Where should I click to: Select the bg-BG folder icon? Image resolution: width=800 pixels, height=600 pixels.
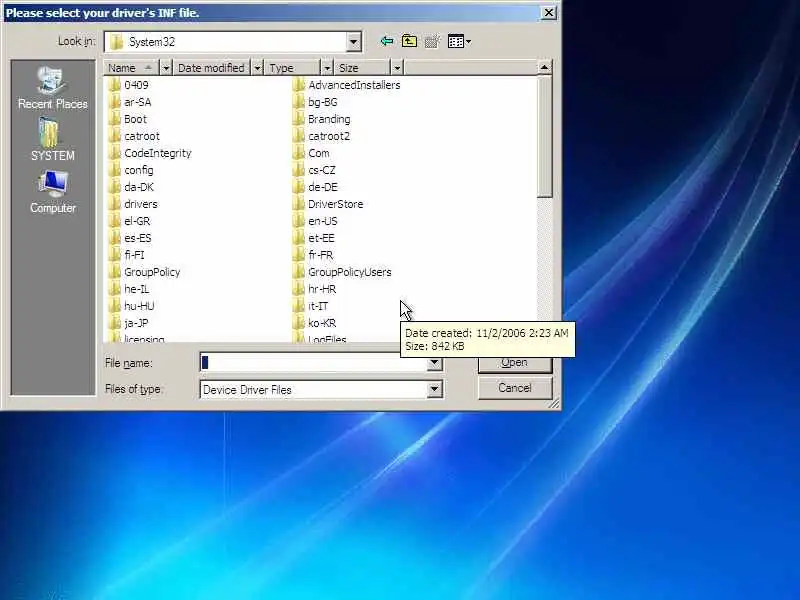(299, 102)
